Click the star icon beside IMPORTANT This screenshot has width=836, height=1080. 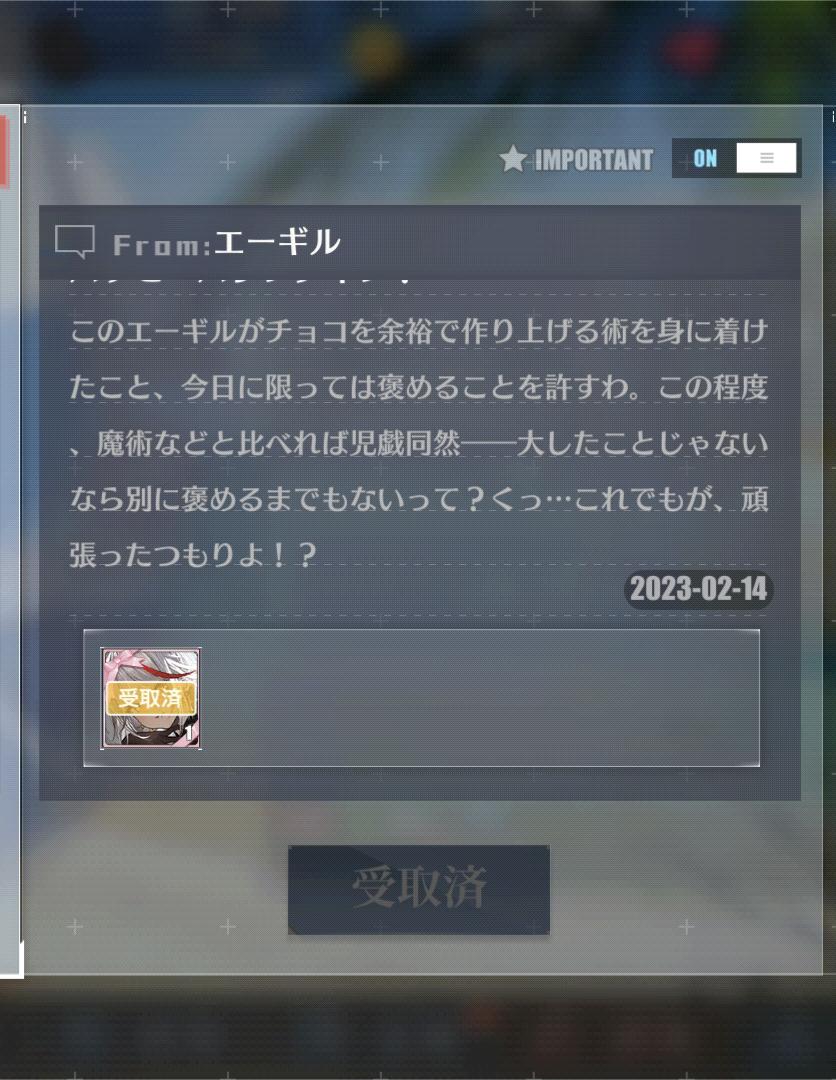[512, 159]
